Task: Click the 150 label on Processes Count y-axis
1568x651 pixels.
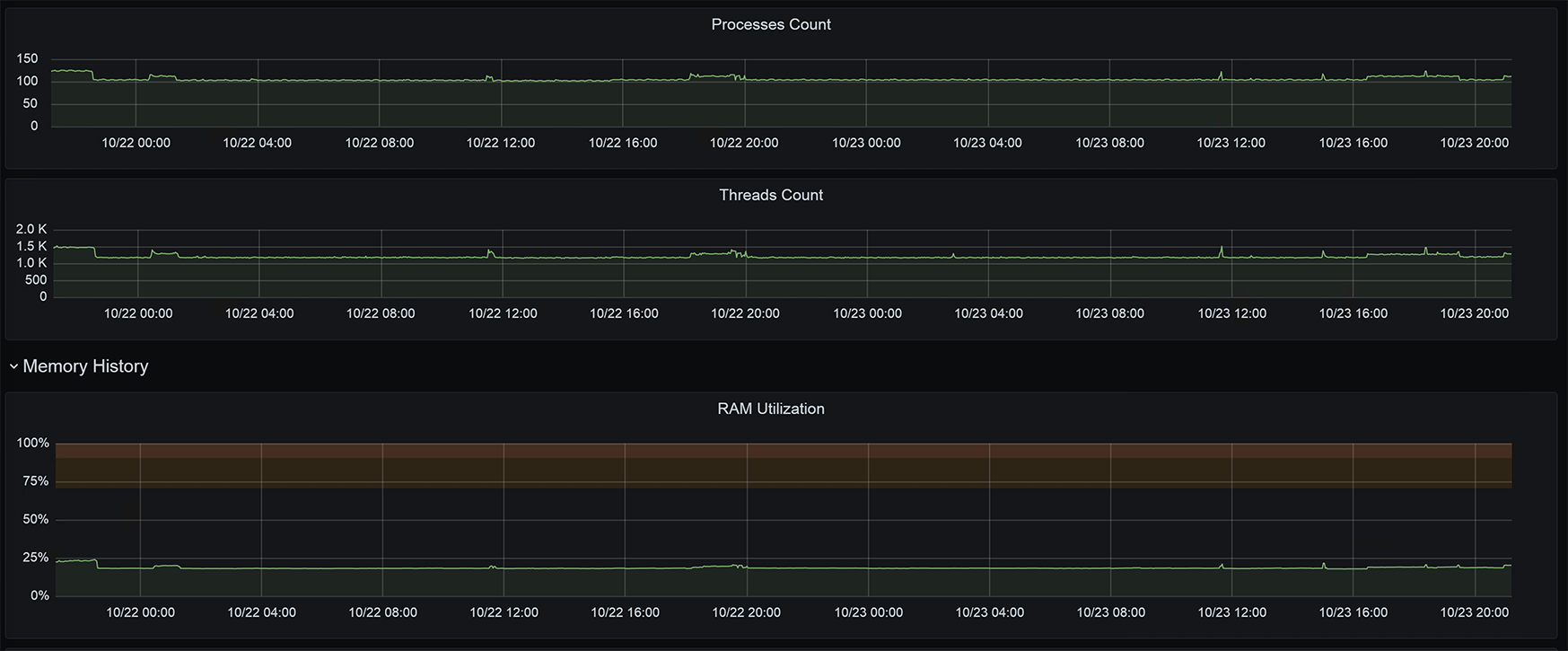Action: tap(28, 58)
